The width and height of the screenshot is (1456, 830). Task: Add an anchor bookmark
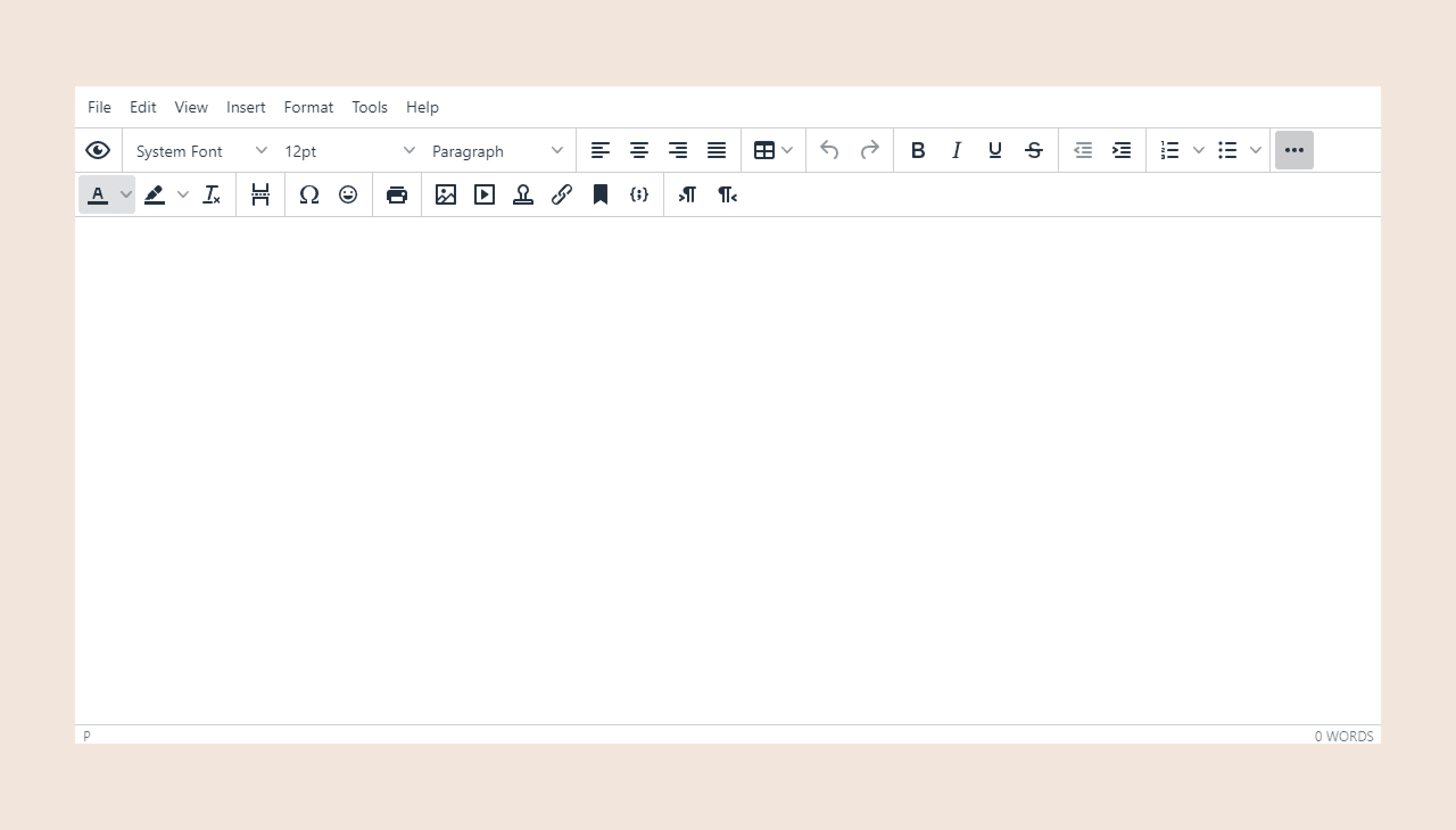click(600, 195)
